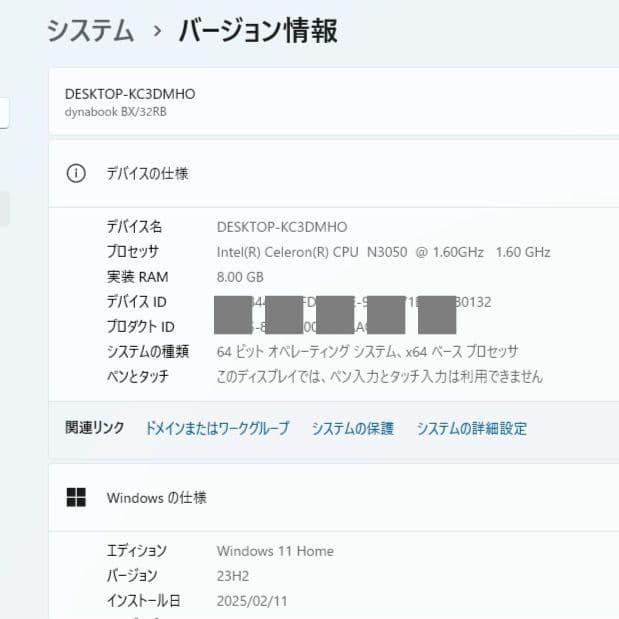The width and height of the screenshot is (619, 619).
Task: Click the dynabook BX/32RB model text
Action: pos(116,112)
